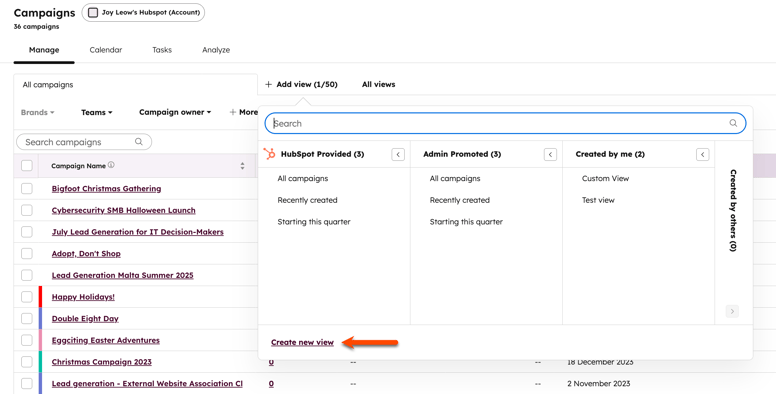776x394 pixels.
Task: Click the Create new view link
Action: [x=302, y=342]
